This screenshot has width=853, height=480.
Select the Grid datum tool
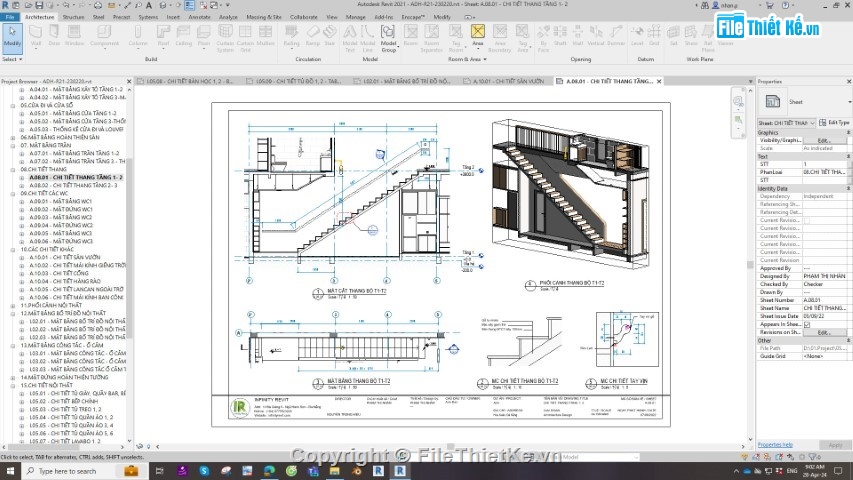654,36
